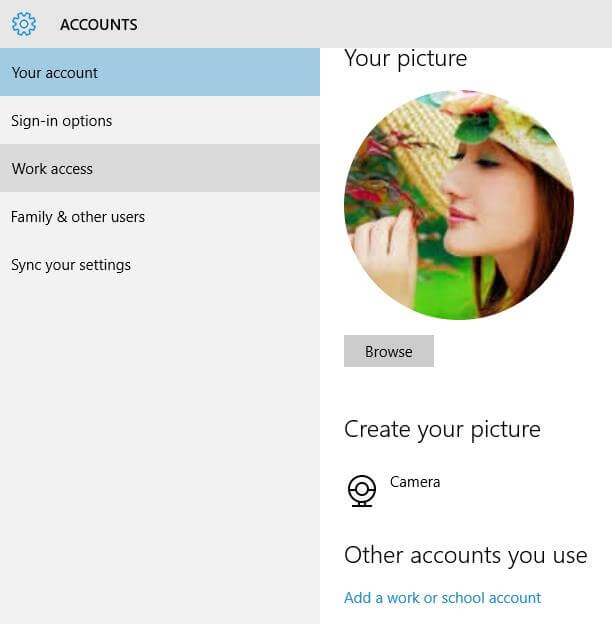Click the ACCOUNTS header title
The height and width of the screenshot is (624, 612).
click(x=99, y=25)
